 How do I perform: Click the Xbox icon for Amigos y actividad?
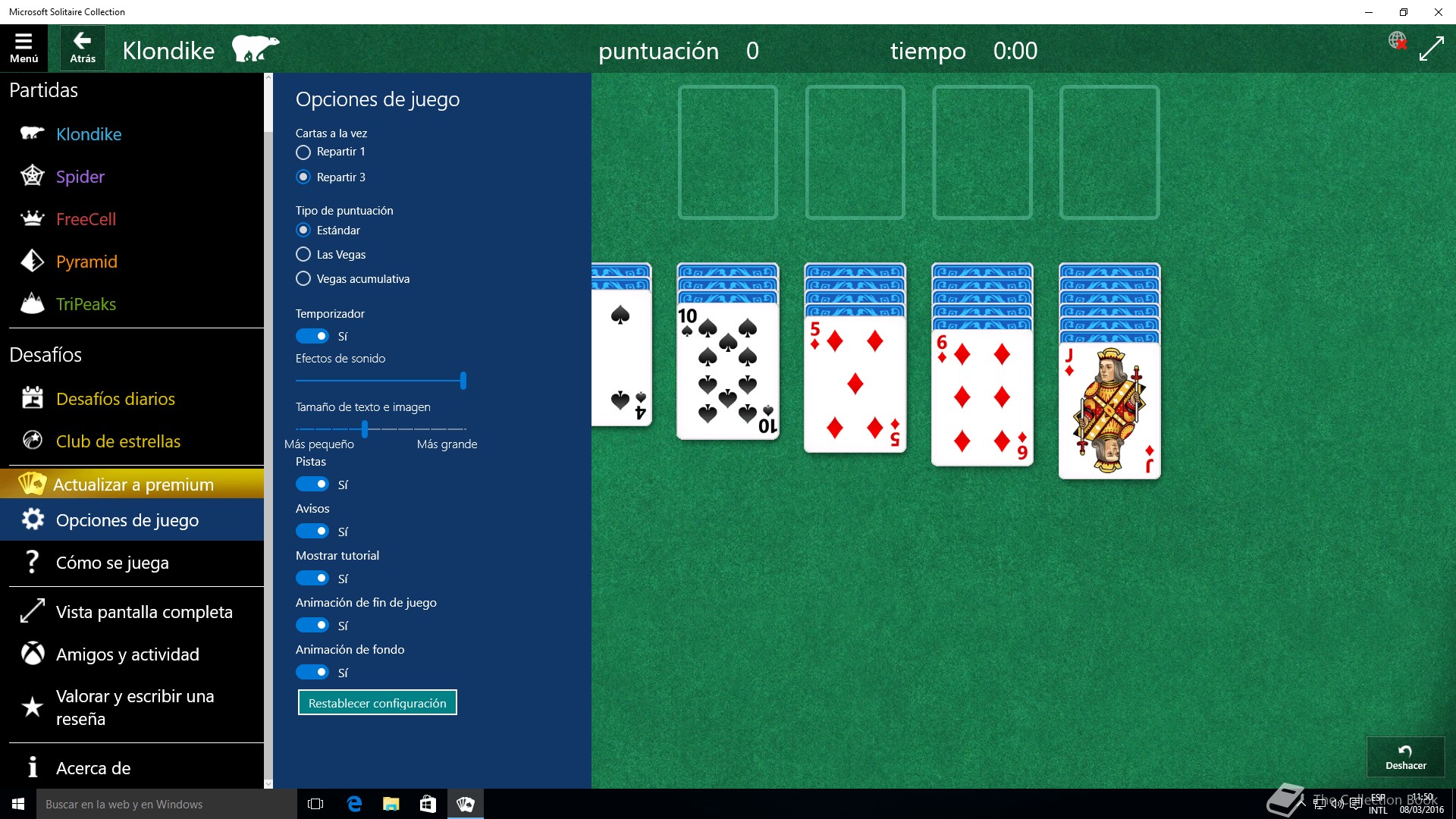click(x=32, y=654)
